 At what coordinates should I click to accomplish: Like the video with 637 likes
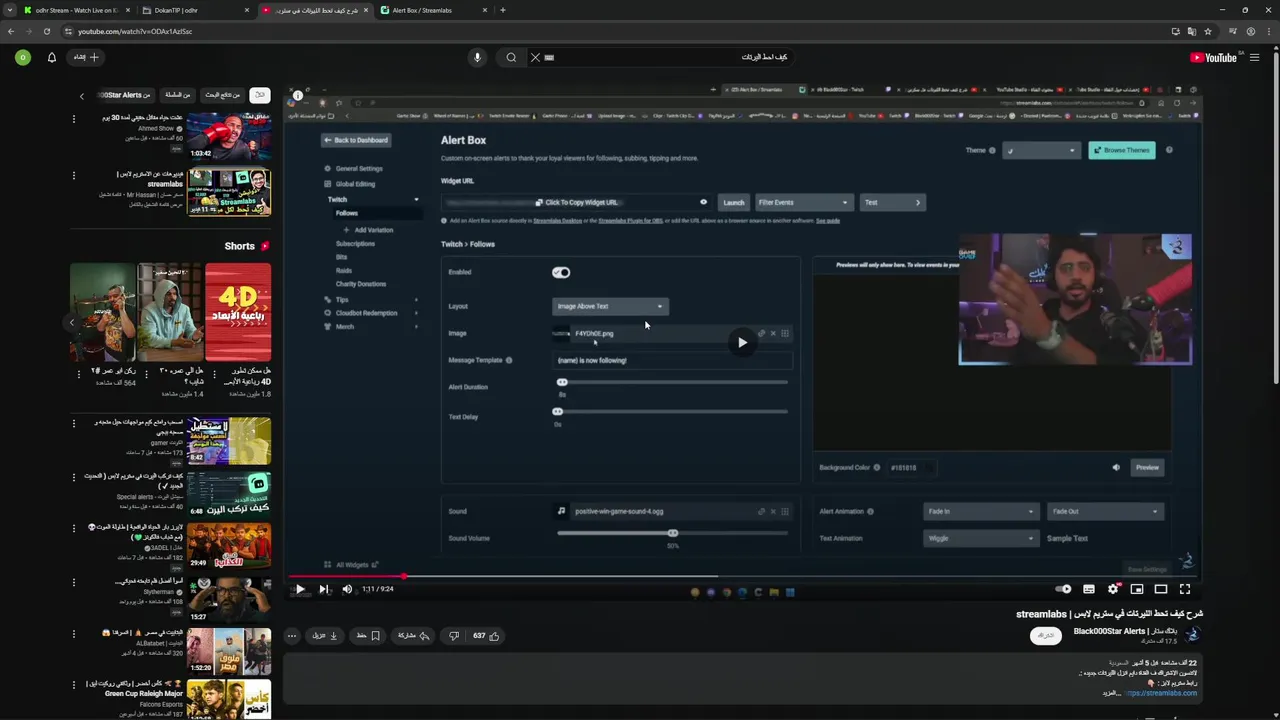pos(486,636)
